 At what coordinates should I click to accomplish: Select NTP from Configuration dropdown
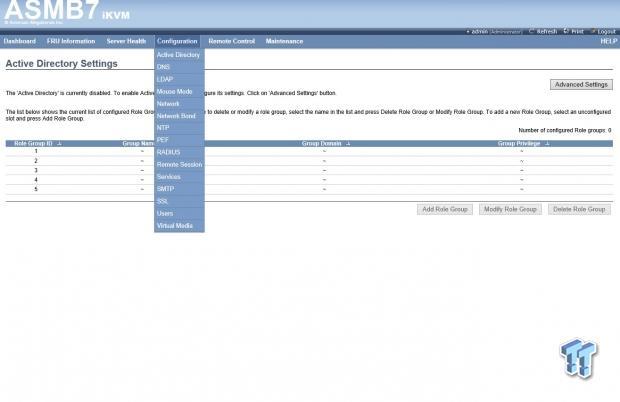click(179, 128)
